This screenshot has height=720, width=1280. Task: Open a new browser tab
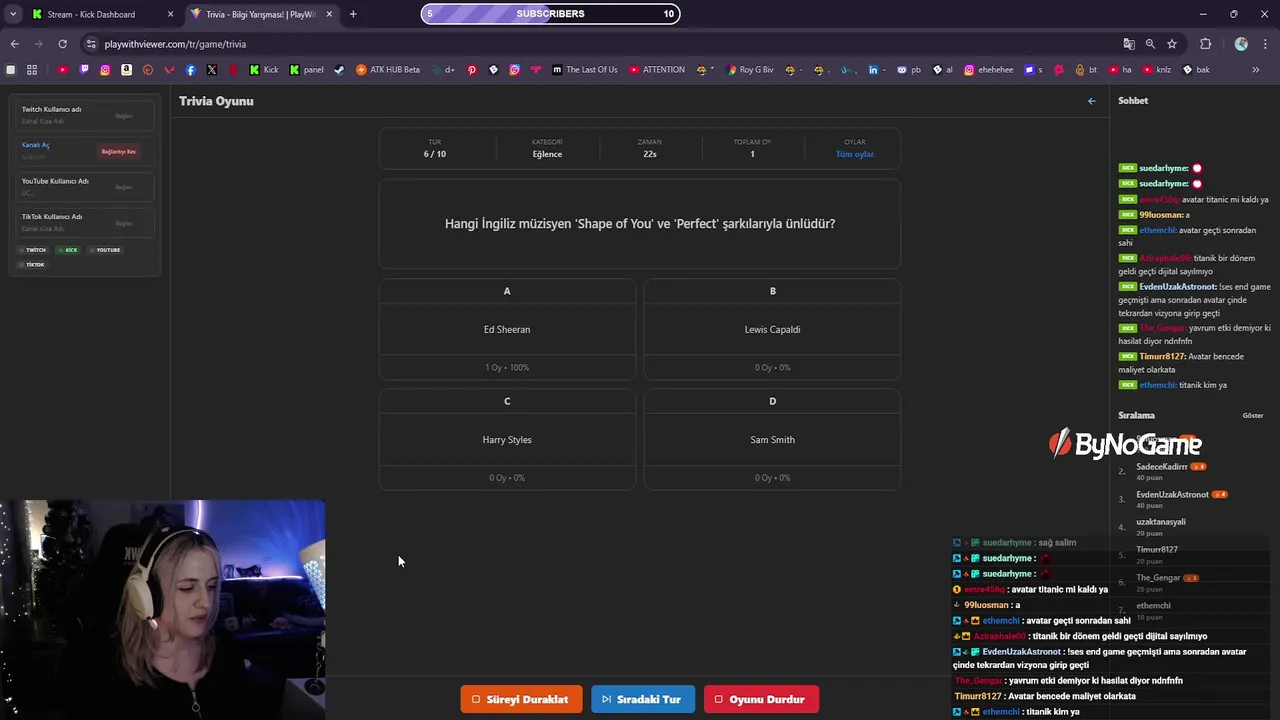(353, 14)
